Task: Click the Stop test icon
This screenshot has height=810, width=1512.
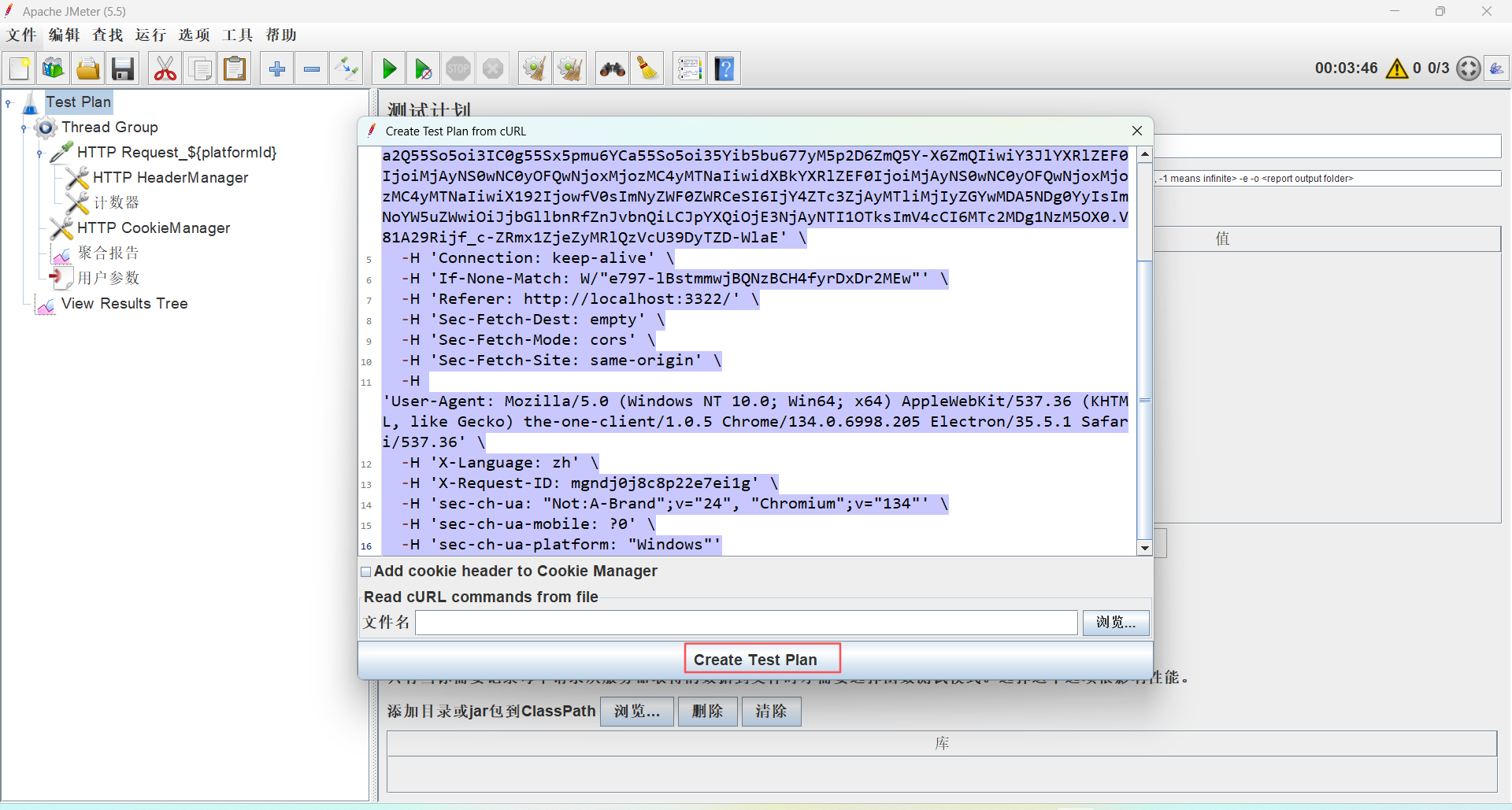Action: (458, 68)
